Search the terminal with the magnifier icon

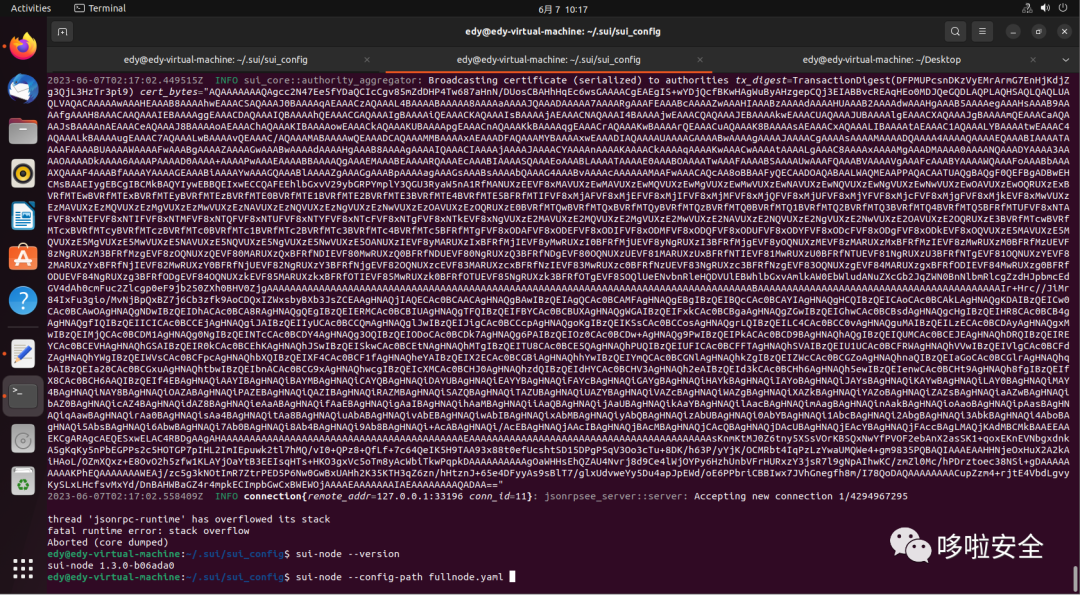[x=955, y=31]
